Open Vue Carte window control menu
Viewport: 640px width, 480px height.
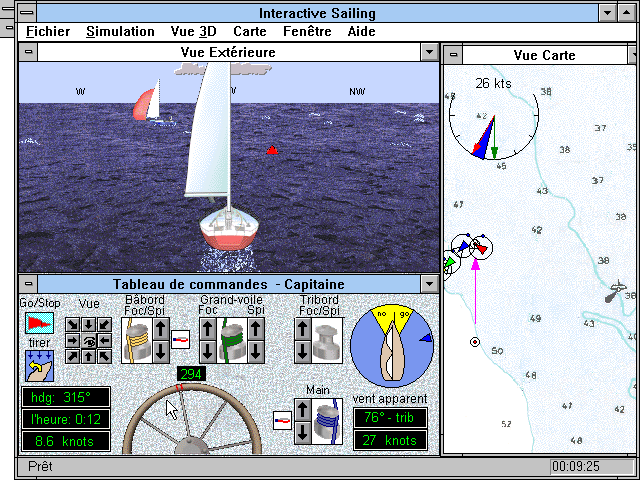point(453,55)
